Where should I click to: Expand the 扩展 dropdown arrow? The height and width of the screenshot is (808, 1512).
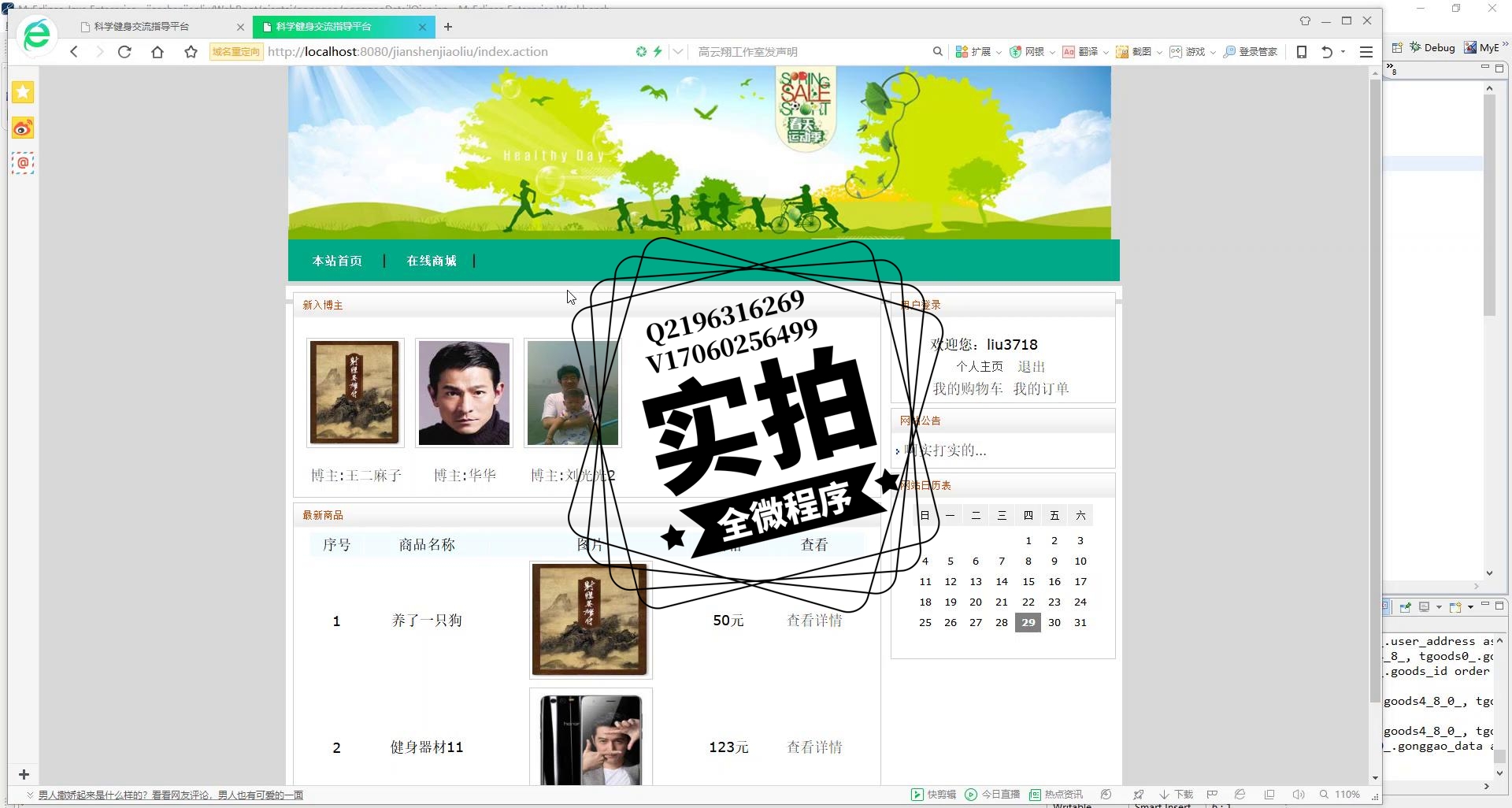pos(999,53)
